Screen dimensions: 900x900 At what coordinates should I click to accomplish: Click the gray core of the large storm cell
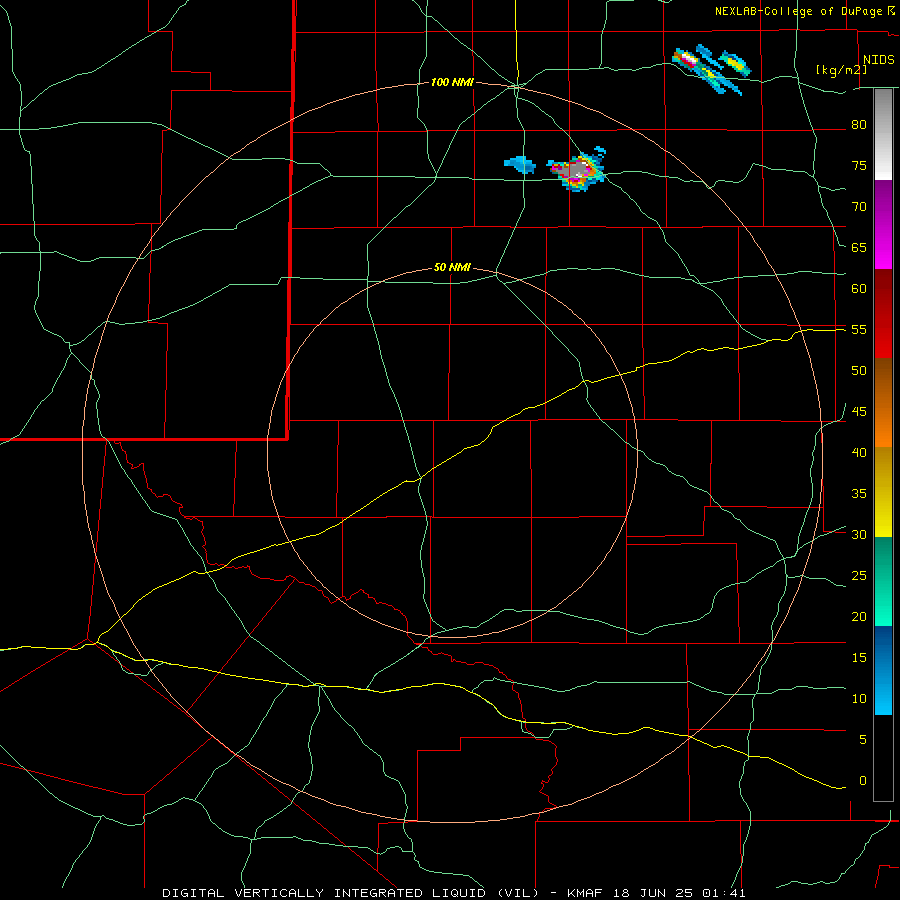[x=575, y=170]
